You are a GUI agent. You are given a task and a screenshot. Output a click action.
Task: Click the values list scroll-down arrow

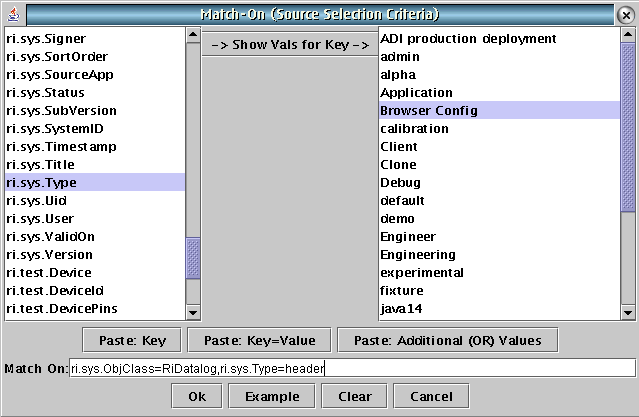(x=628, y=313)
